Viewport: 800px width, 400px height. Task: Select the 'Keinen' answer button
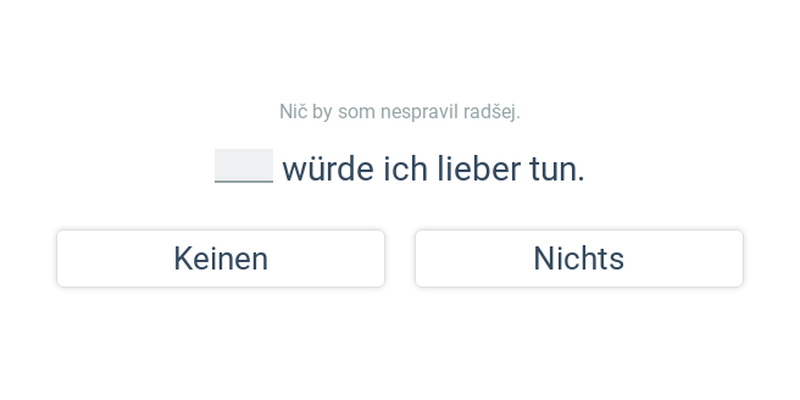[x=220, y=259]
